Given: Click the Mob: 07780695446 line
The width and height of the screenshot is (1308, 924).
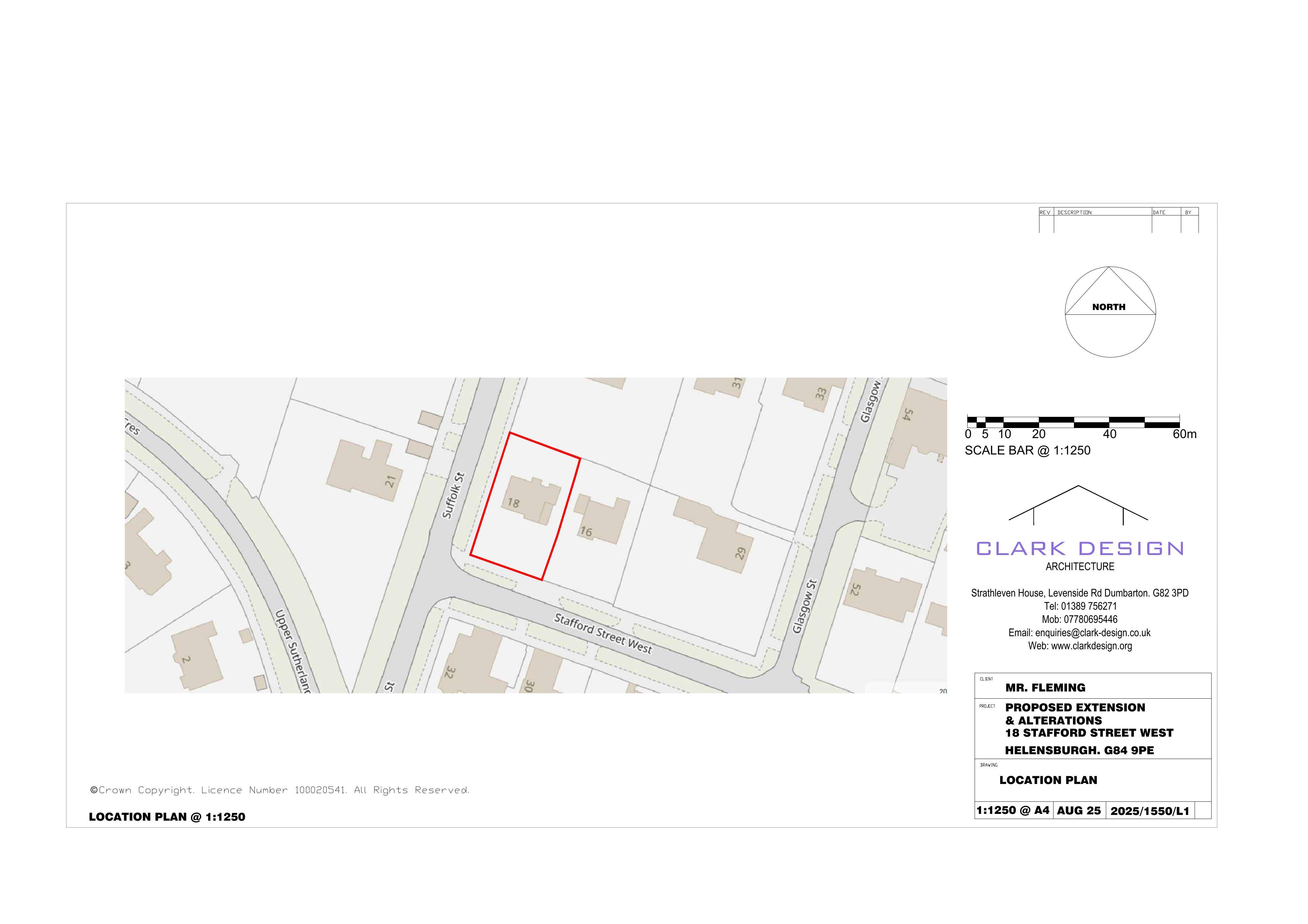Looking at the screenshot, I should [x=1080, y=620].
